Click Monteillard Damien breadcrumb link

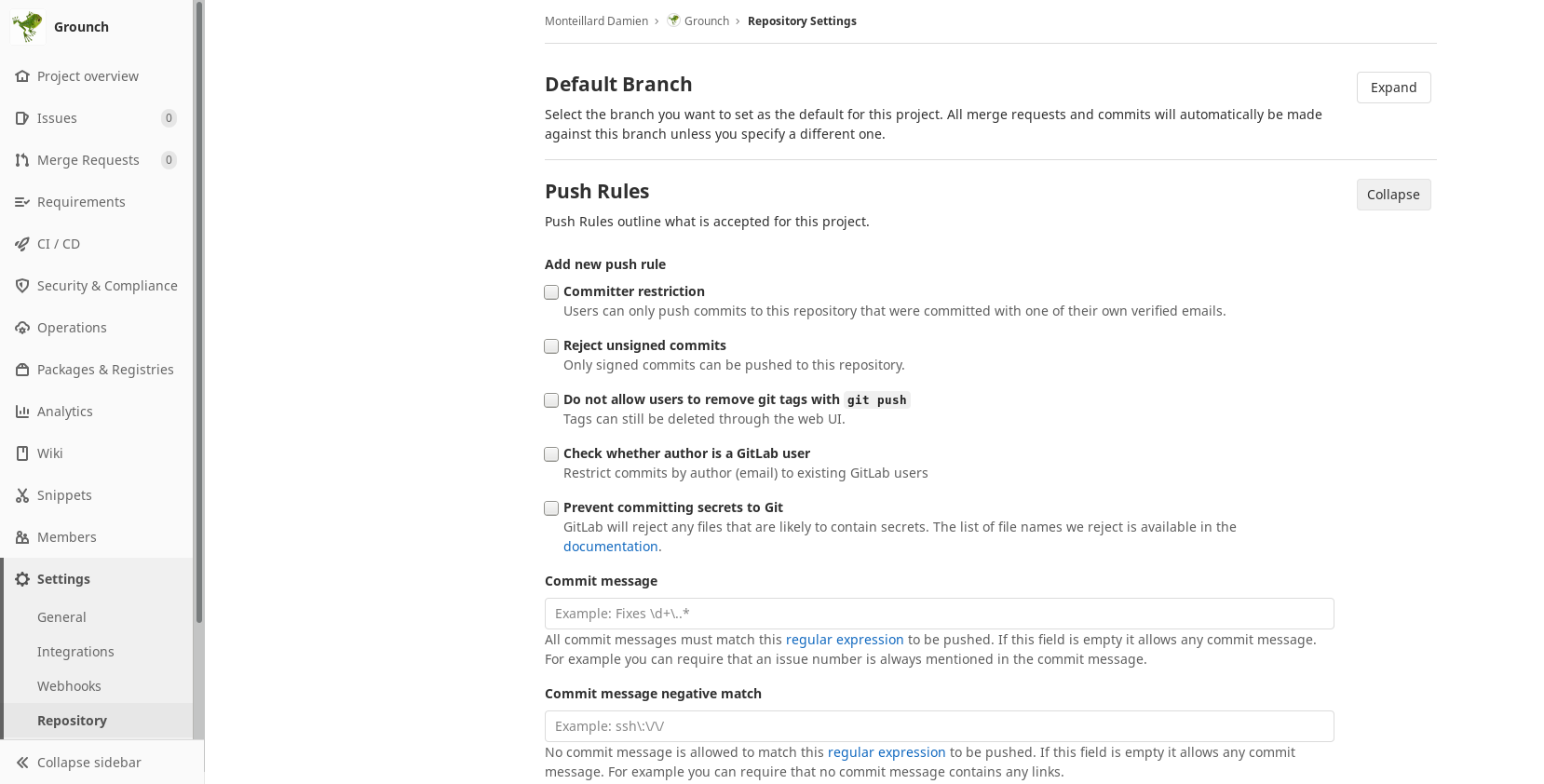(596, 21)
